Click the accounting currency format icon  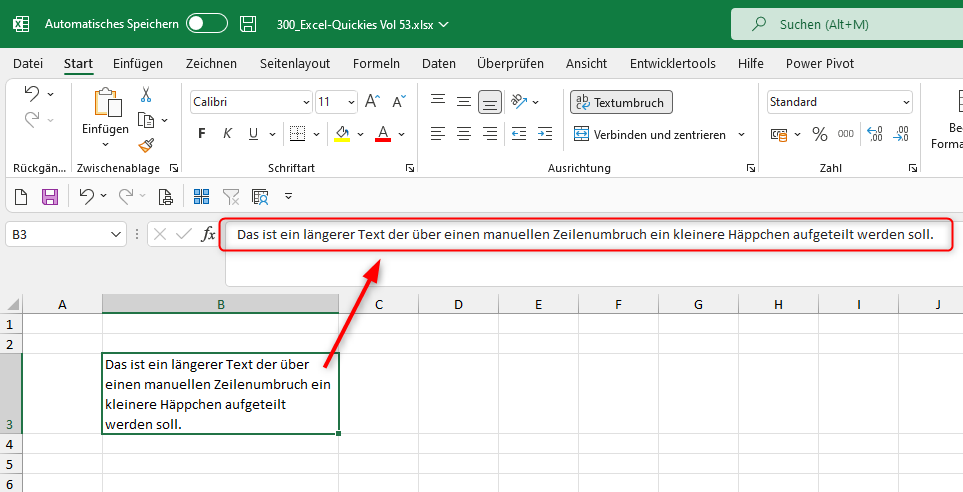pos(779,134)
